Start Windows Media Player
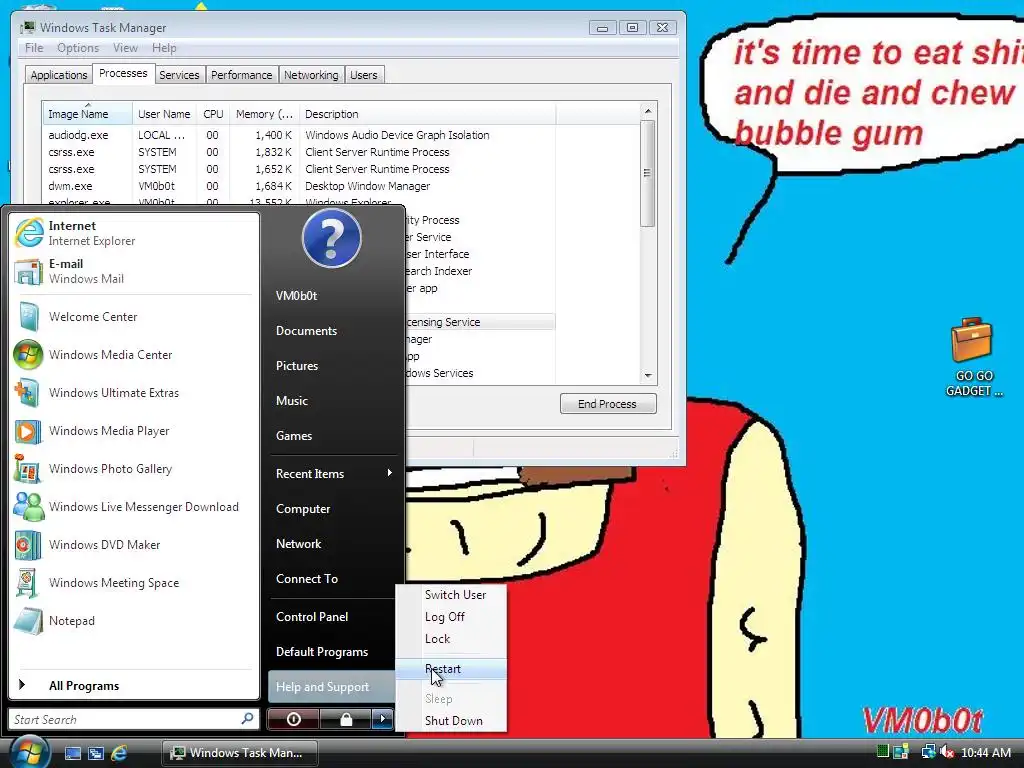 [134, 431]
